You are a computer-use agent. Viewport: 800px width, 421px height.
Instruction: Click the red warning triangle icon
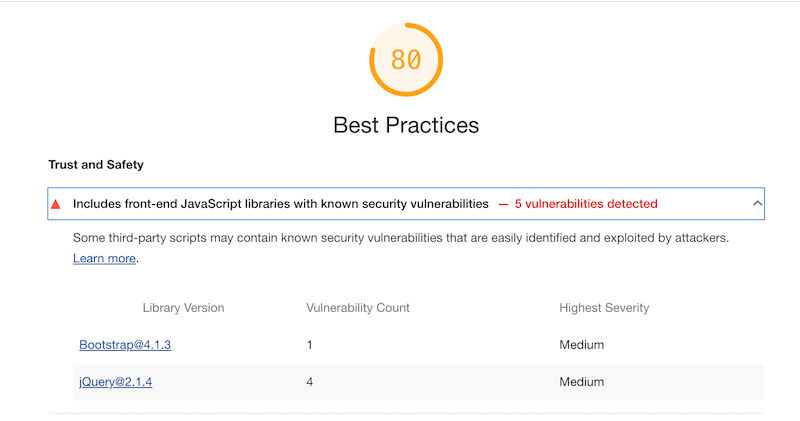pos(56,204)
